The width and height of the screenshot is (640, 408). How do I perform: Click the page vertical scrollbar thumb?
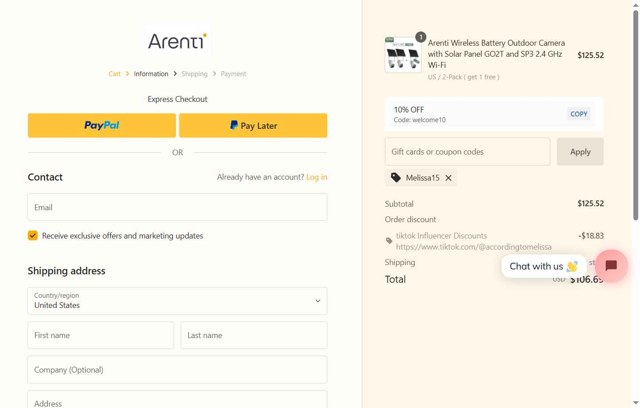(636, 115)
